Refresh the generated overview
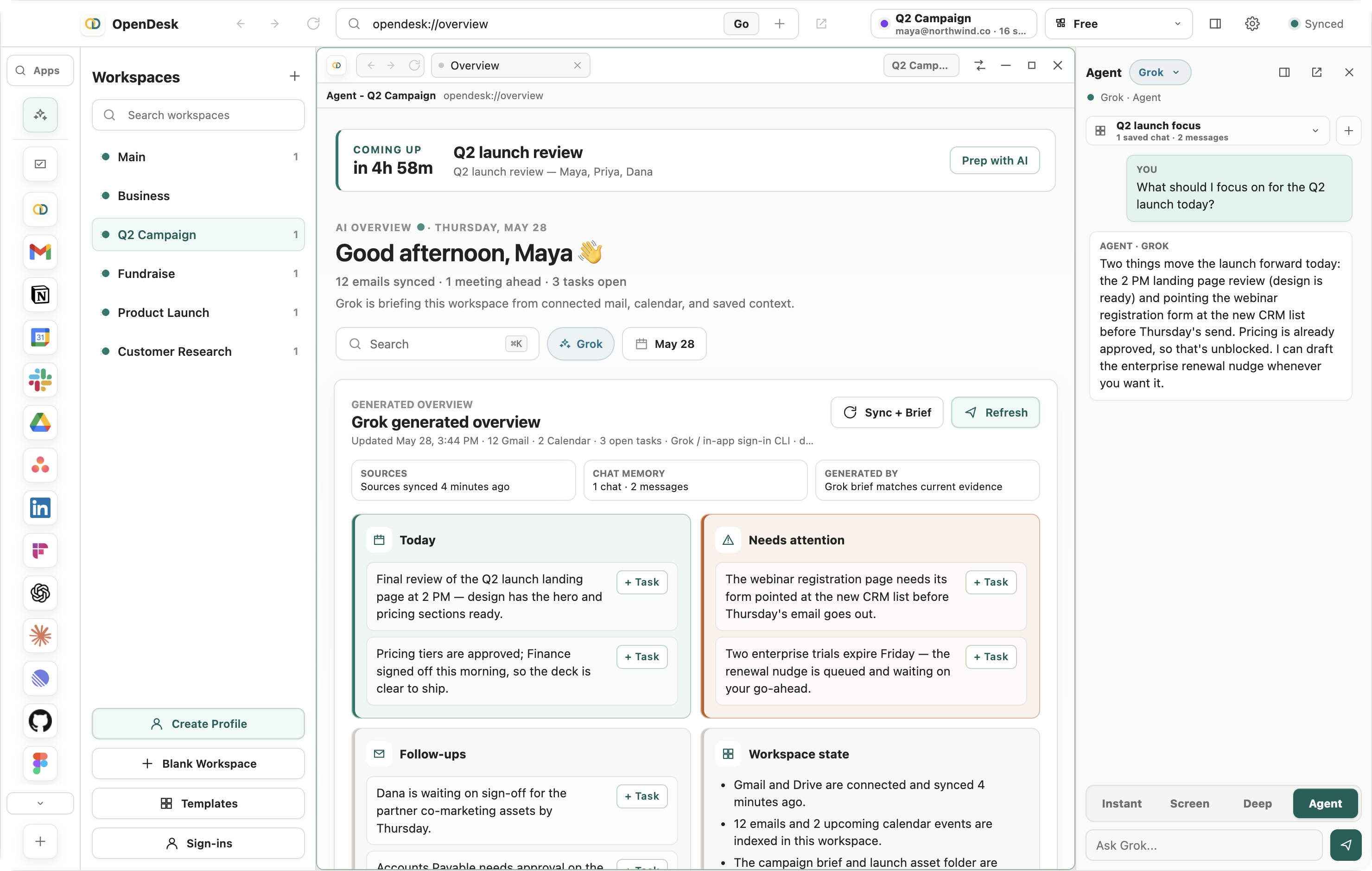Image resolution: width=1372 pixels, height=871 pixels. click(x=995, y=412)
